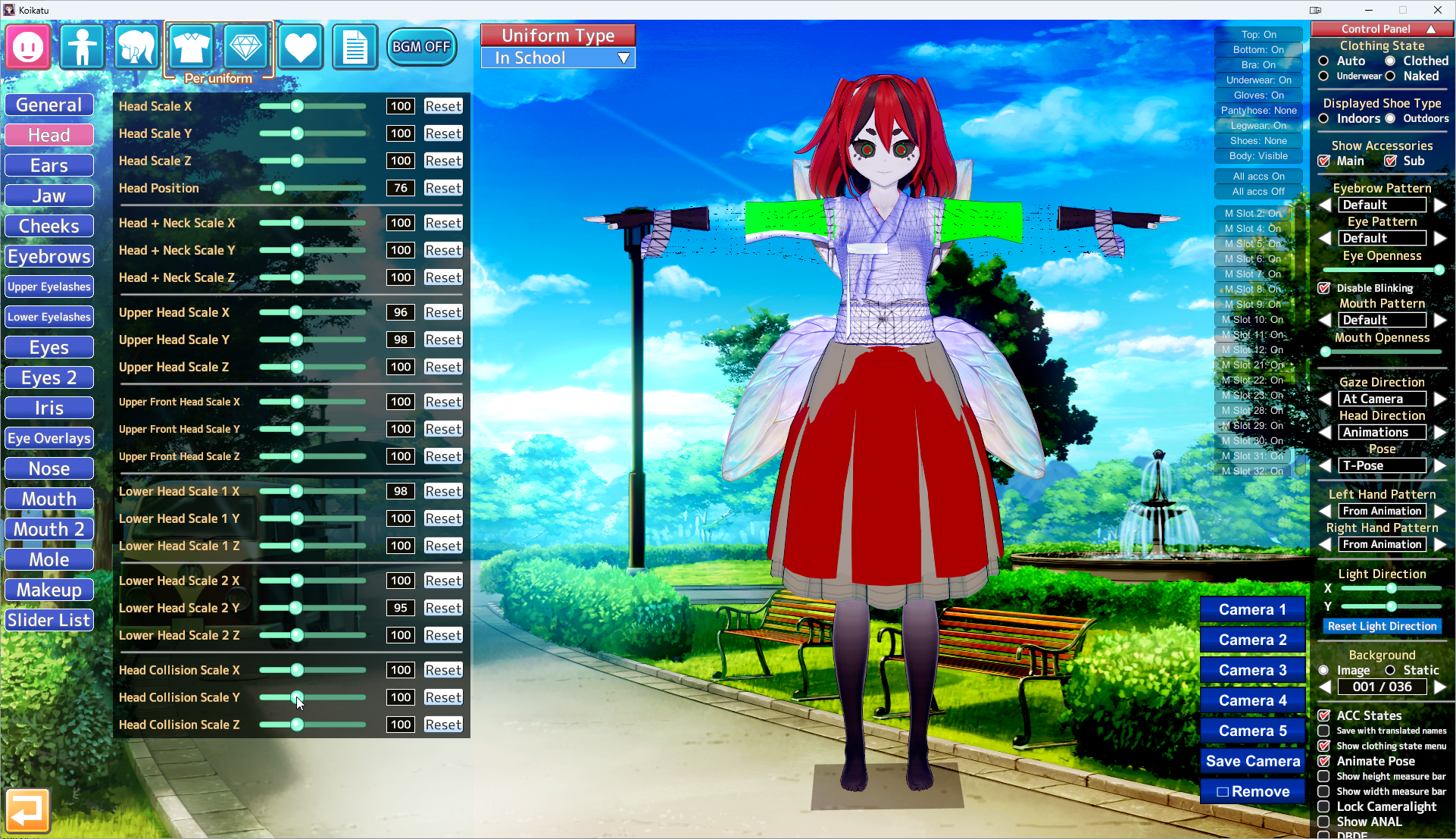
Task: Adjust Eye Openness slider
Action: [1382, 270]
